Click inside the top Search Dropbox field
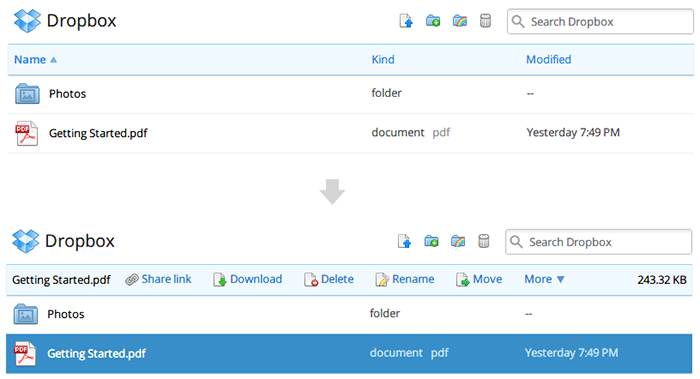 (x=600, y=21)
